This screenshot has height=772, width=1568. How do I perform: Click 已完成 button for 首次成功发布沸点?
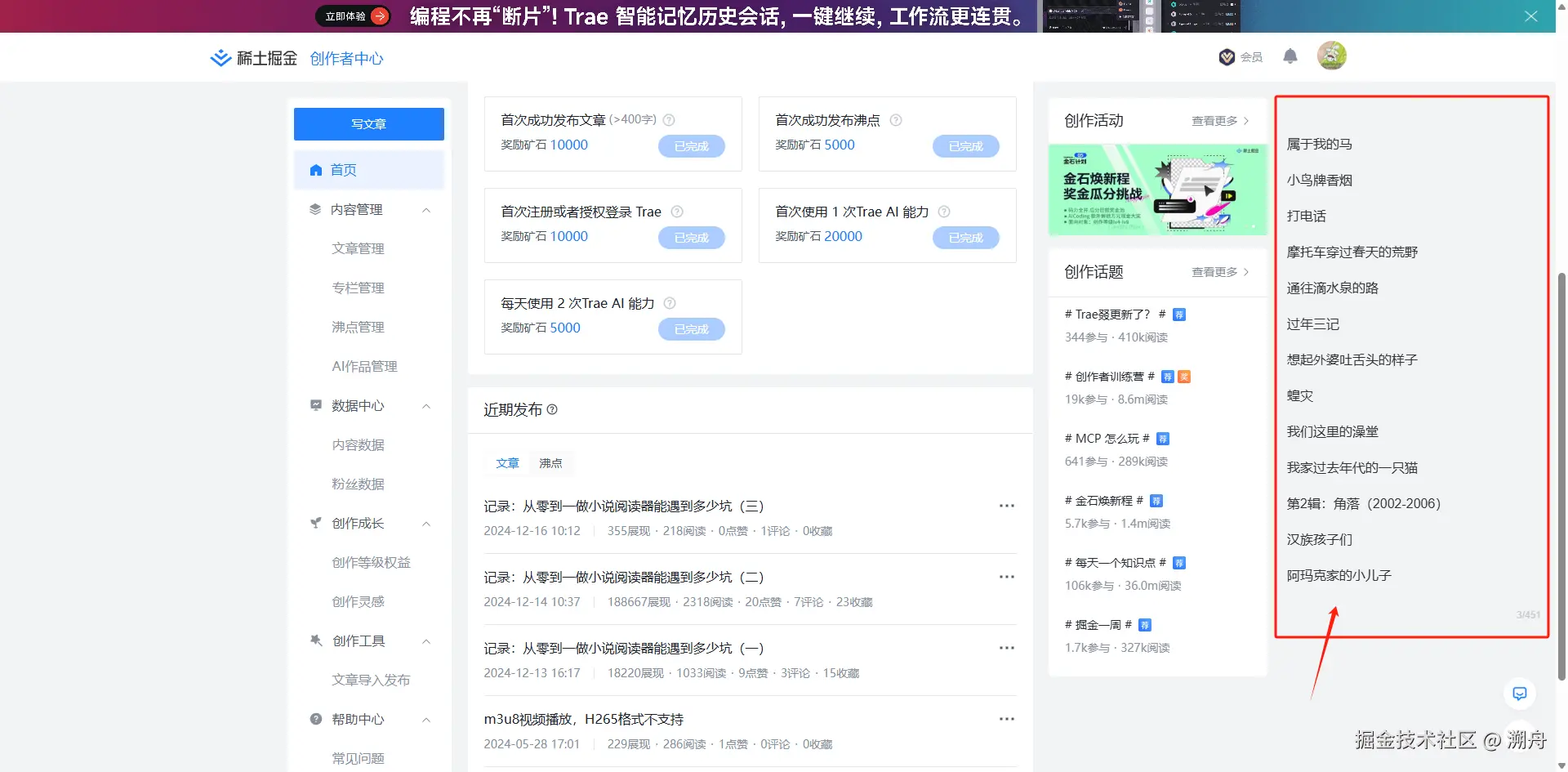pyautogui.click(x=966, y=146)
